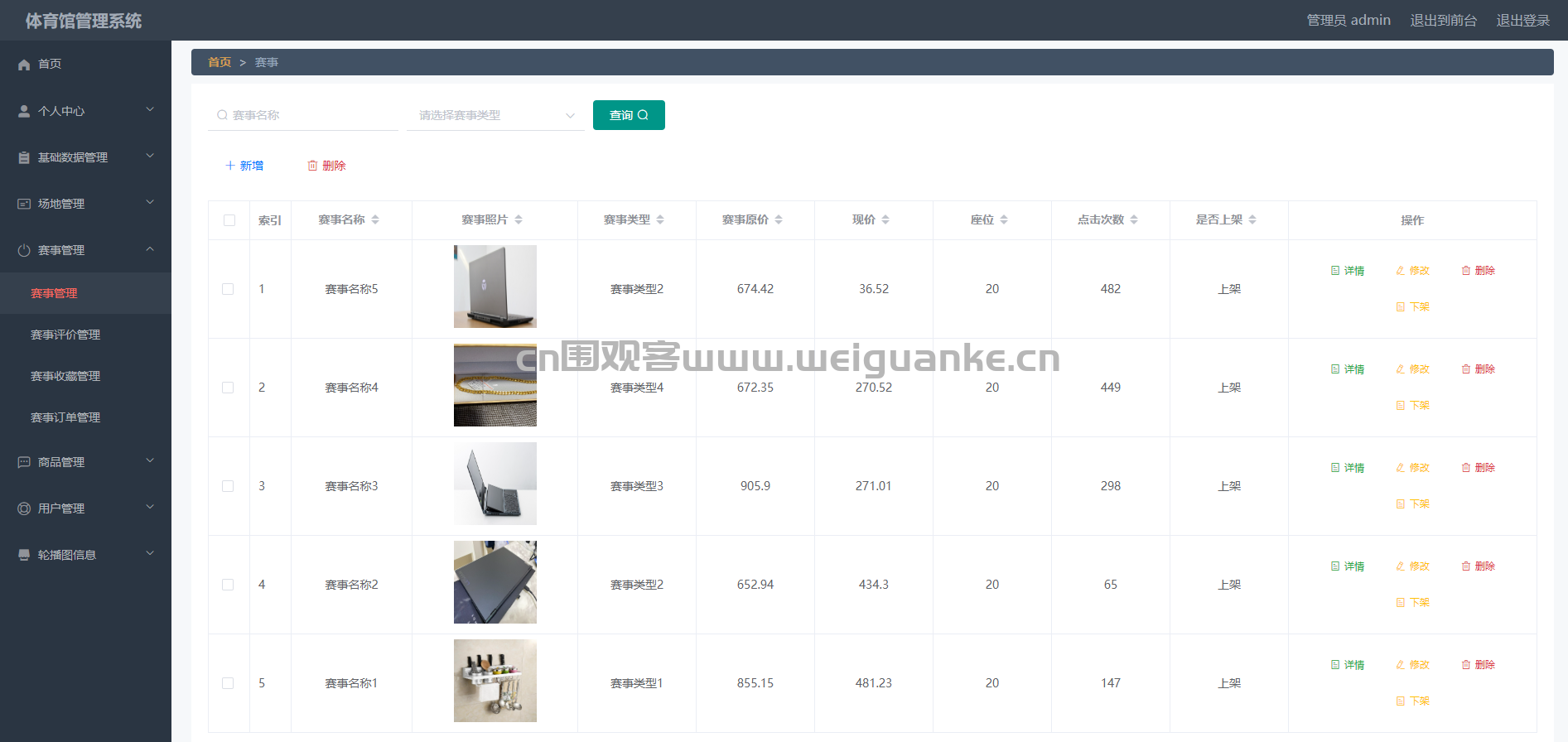Expand 场地管理 menu chevron
Viewport: 1568px width, 742px height.
150,202
